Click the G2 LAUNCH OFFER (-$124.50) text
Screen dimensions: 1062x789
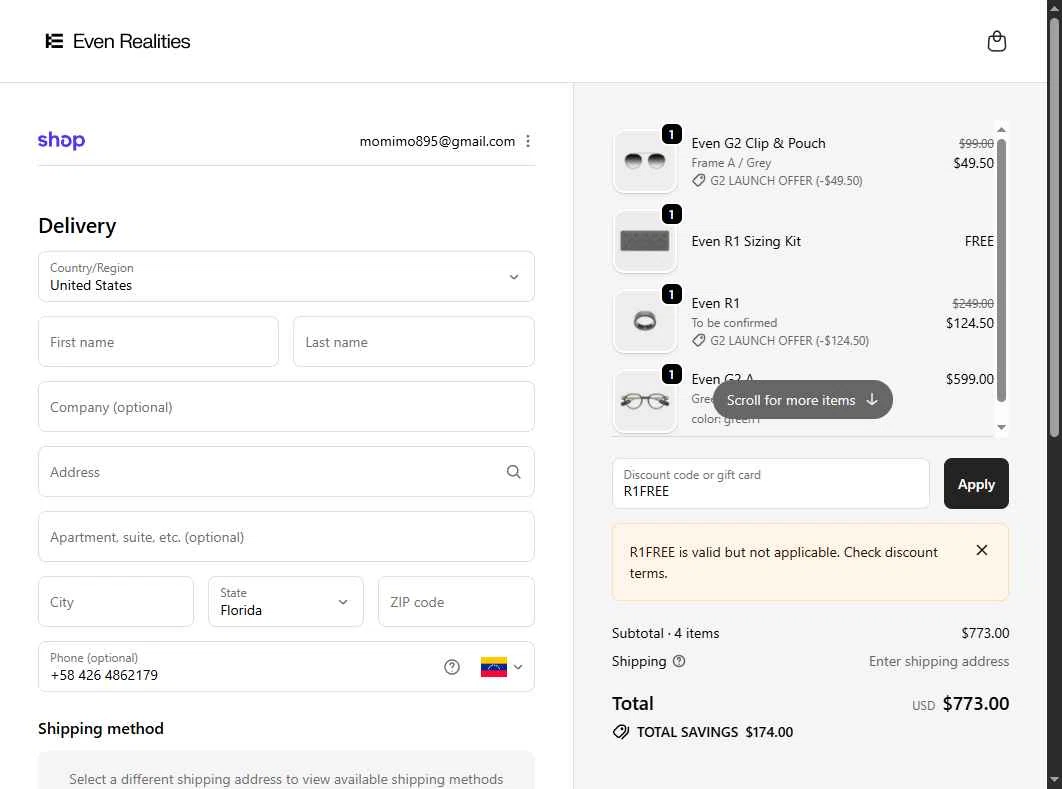[x=789, y=341]
